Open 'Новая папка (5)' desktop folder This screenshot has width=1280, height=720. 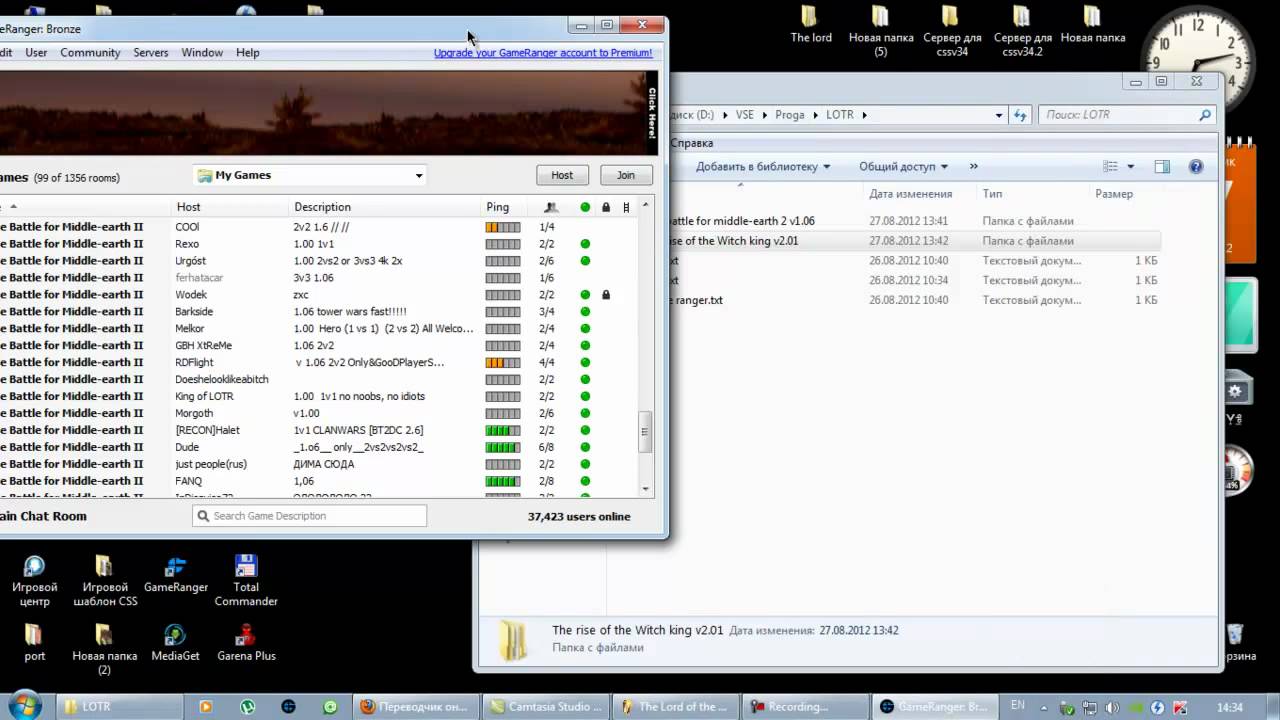coord(881,30)
